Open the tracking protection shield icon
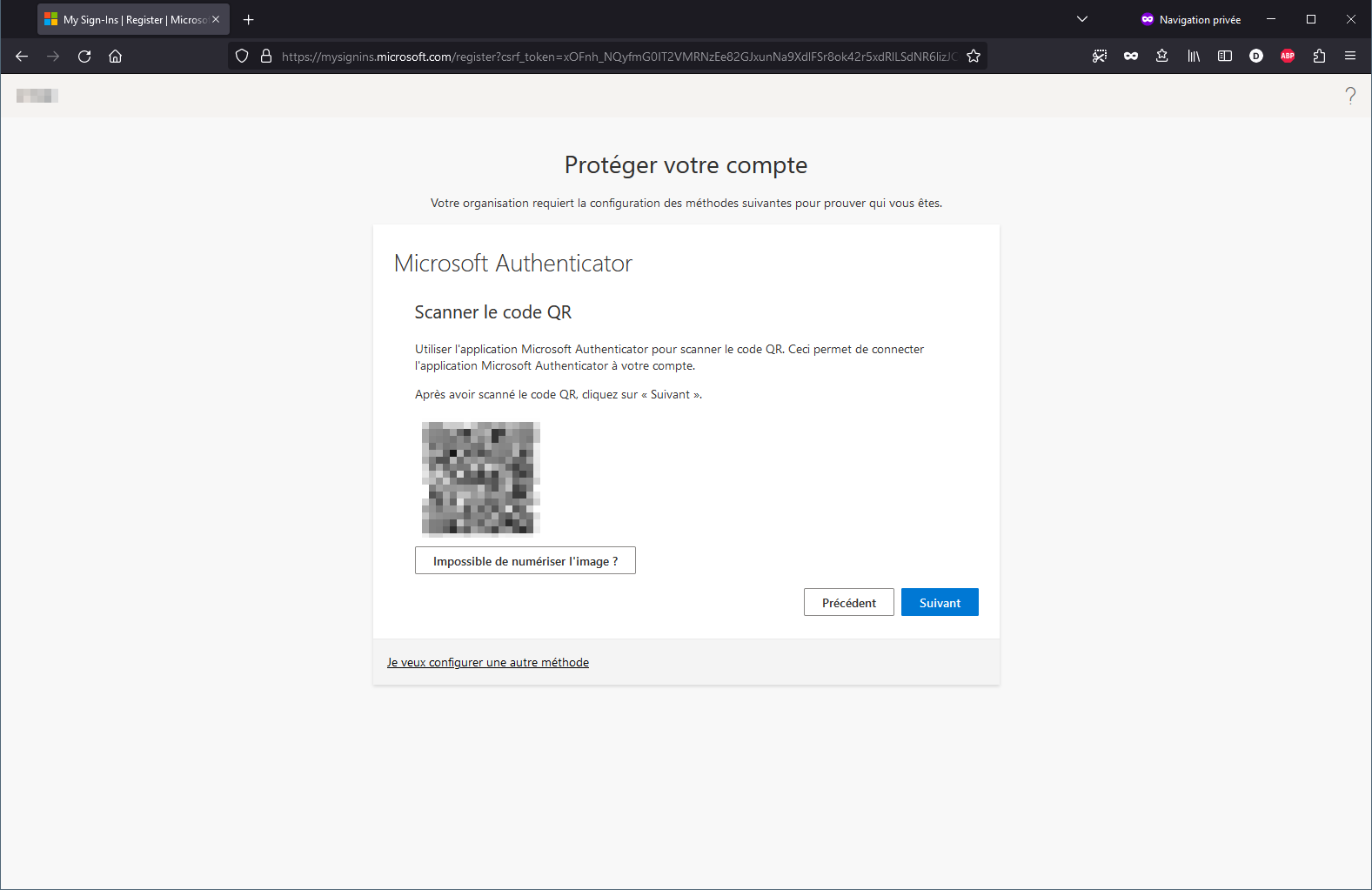This screenshot has width=1372, height=890. coord(242,57)
